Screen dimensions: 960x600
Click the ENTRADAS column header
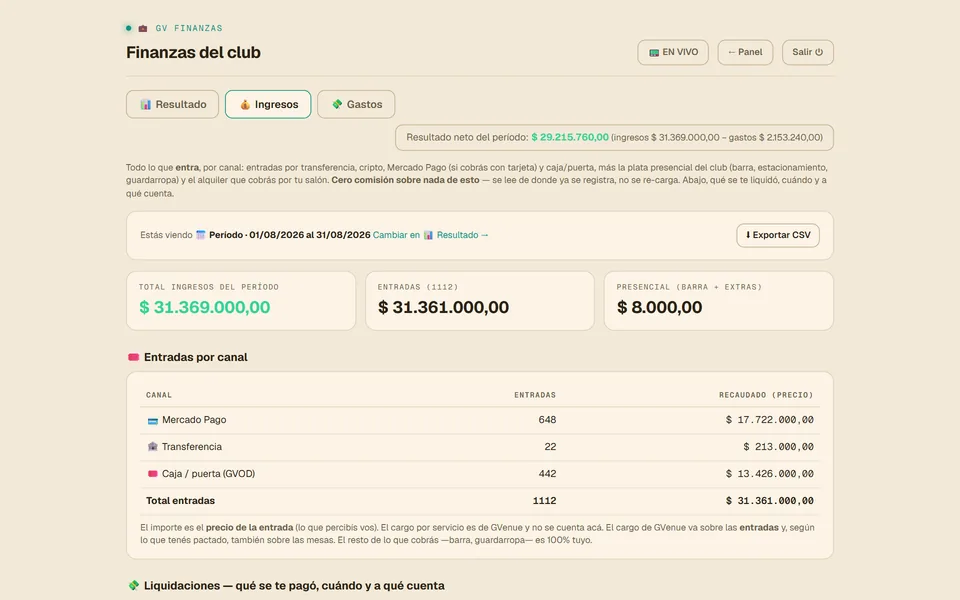[x=535, y=395]
